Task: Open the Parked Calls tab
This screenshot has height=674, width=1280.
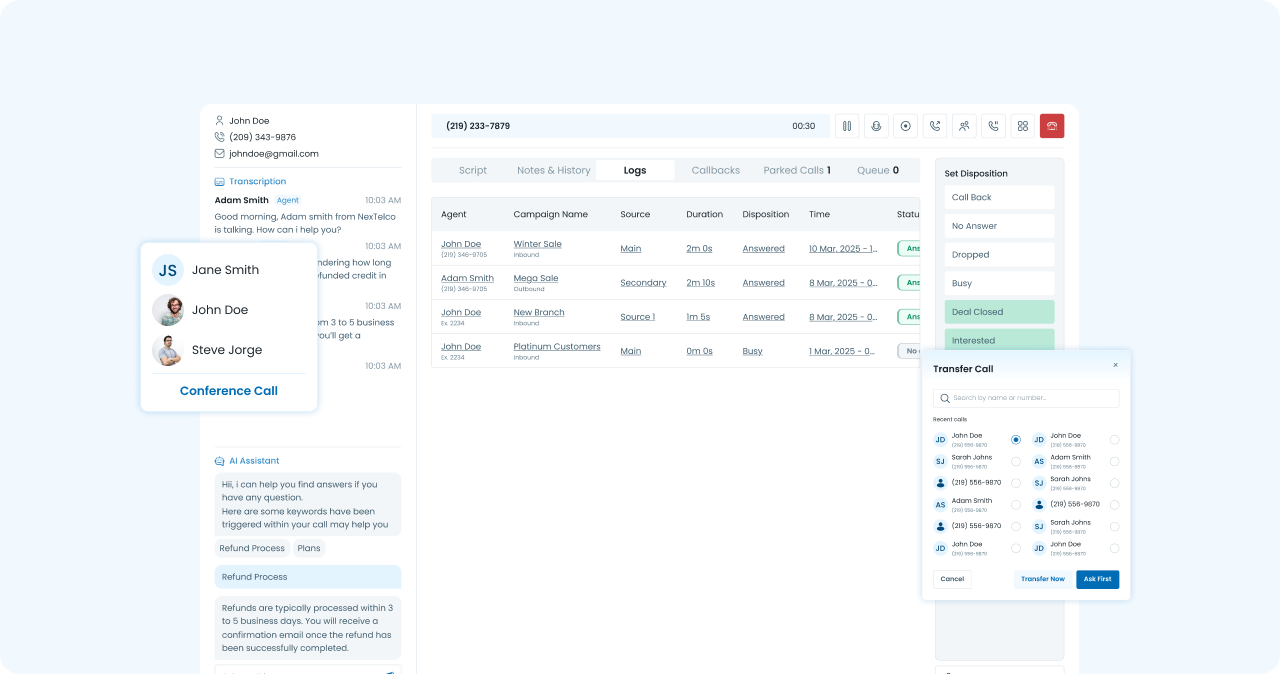Action: coord(796,171)
